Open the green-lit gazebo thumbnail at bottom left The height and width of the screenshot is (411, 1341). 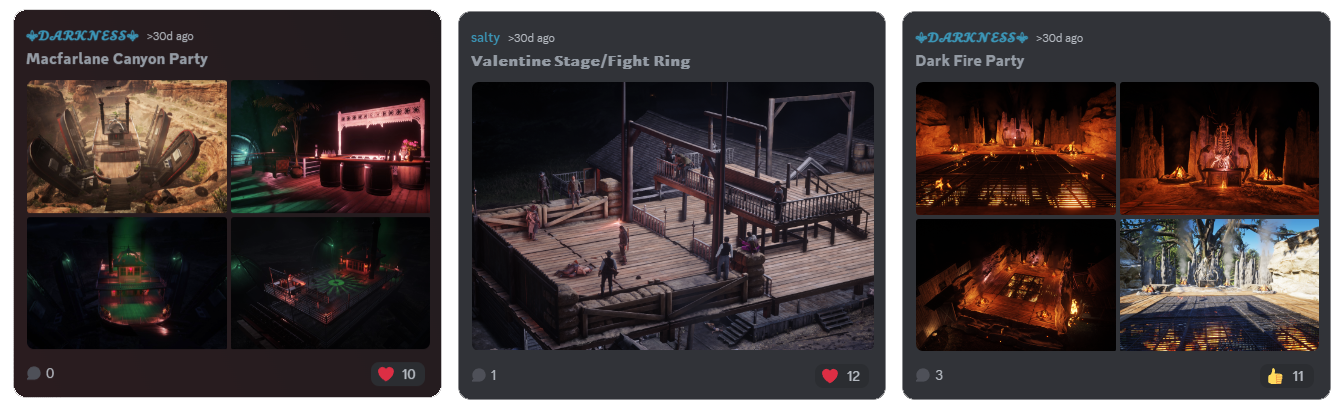(x=127, y=283)
